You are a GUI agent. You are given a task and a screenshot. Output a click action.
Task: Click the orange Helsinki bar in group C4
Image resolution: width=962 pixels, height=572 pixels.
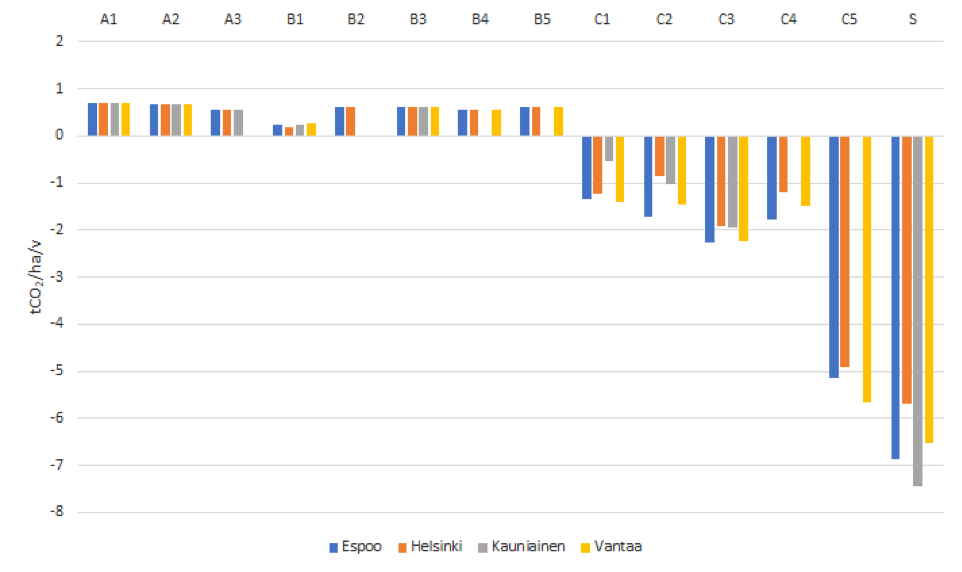[783, 163]
